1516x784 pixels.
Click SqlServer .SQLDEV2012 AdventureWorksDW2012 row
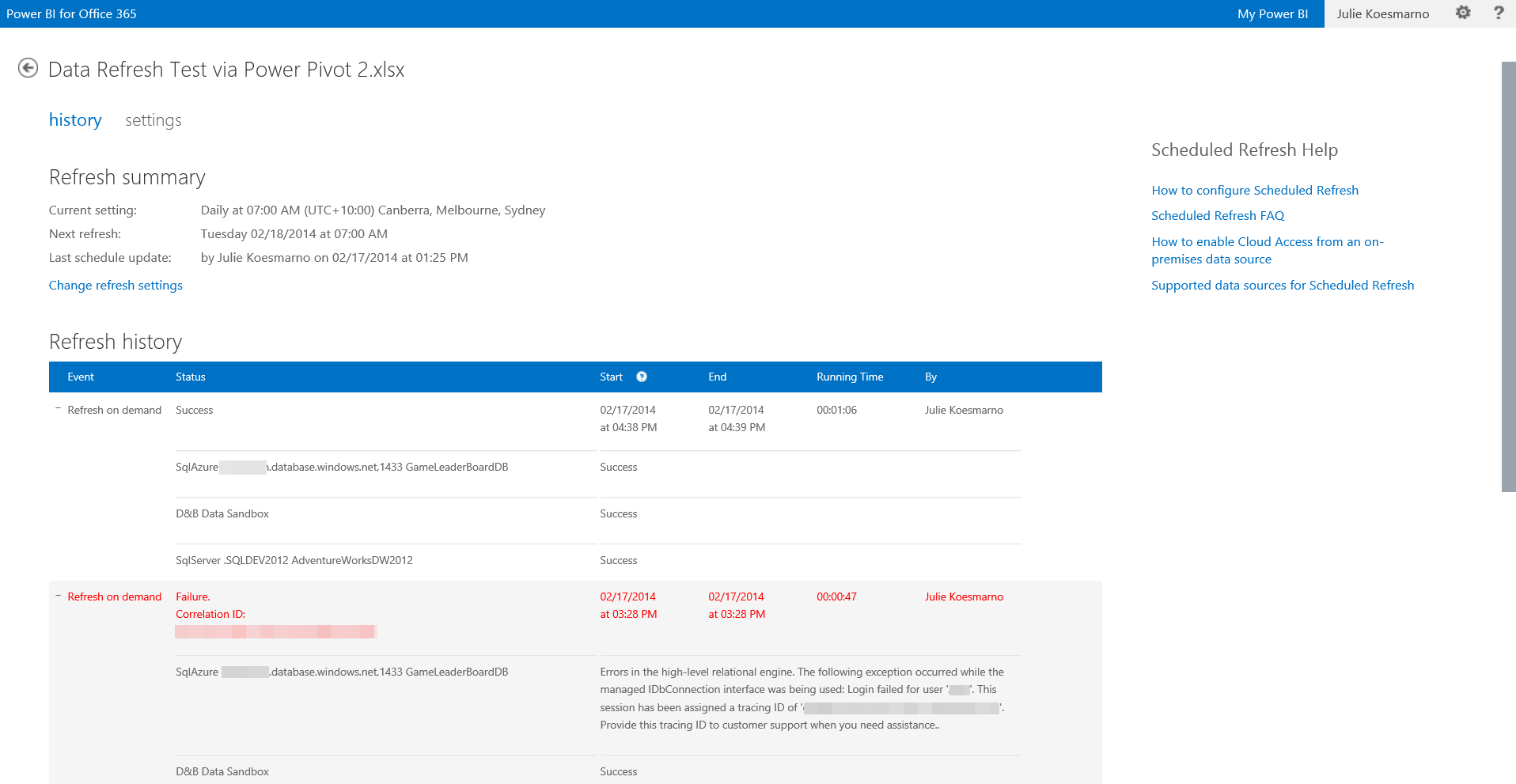click(x=294, y=560)
